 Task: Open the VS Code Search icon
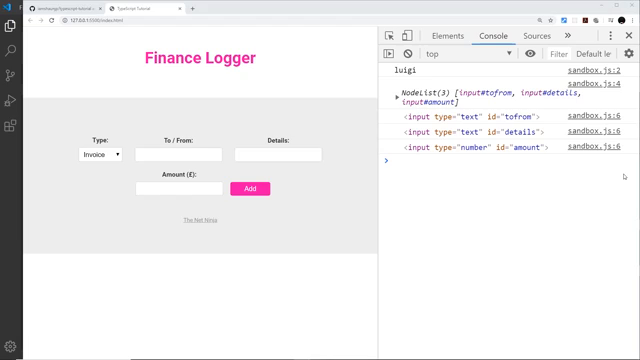[x=10, y=51]
